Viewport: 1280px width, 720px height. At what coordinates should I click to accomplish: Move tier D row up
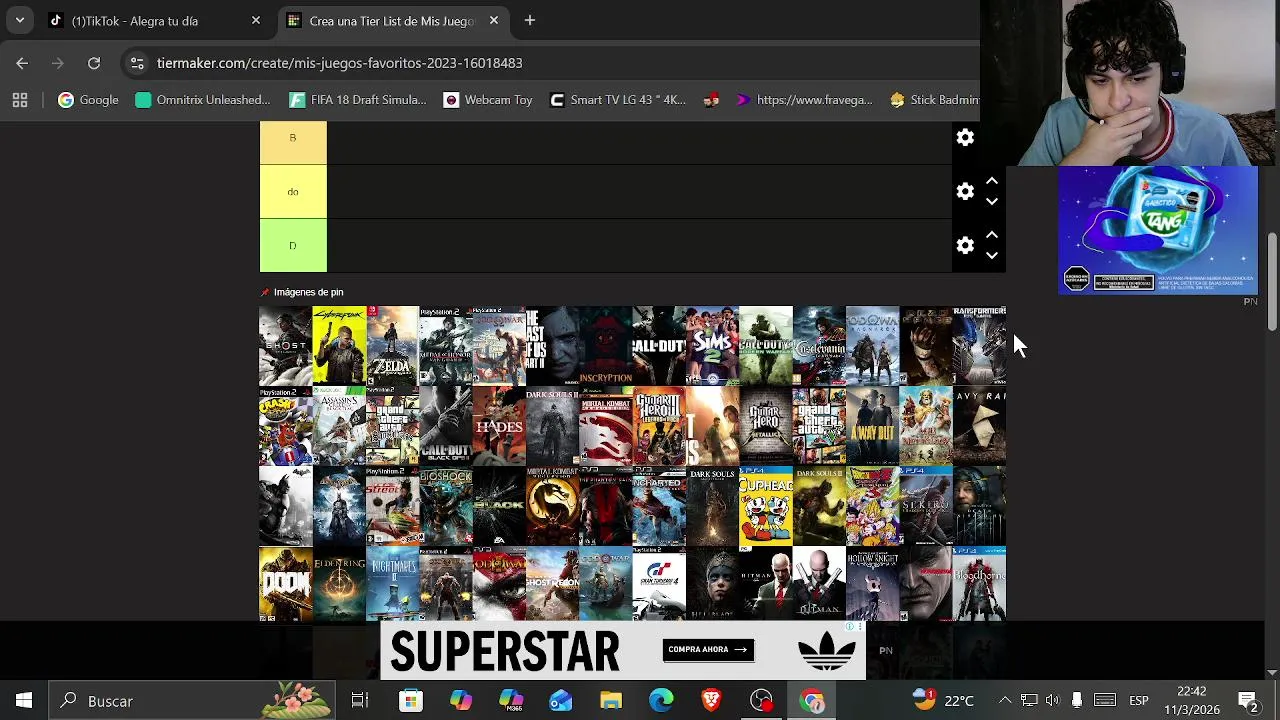point(992,235)
